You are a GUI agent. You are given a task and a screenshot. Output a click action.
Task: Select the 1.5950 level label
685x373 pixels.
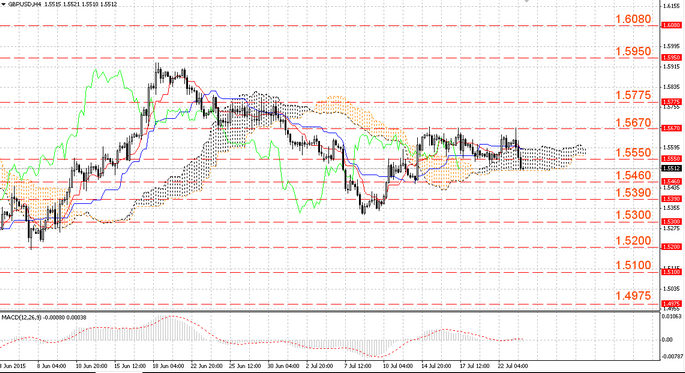[633, 51]
